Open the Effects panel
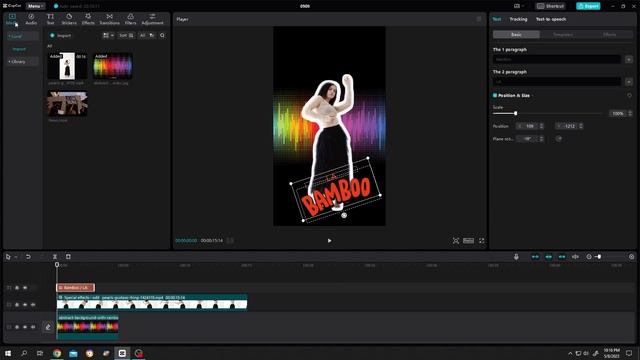Screen dimensions: 640x360 (x=88, y=19)
